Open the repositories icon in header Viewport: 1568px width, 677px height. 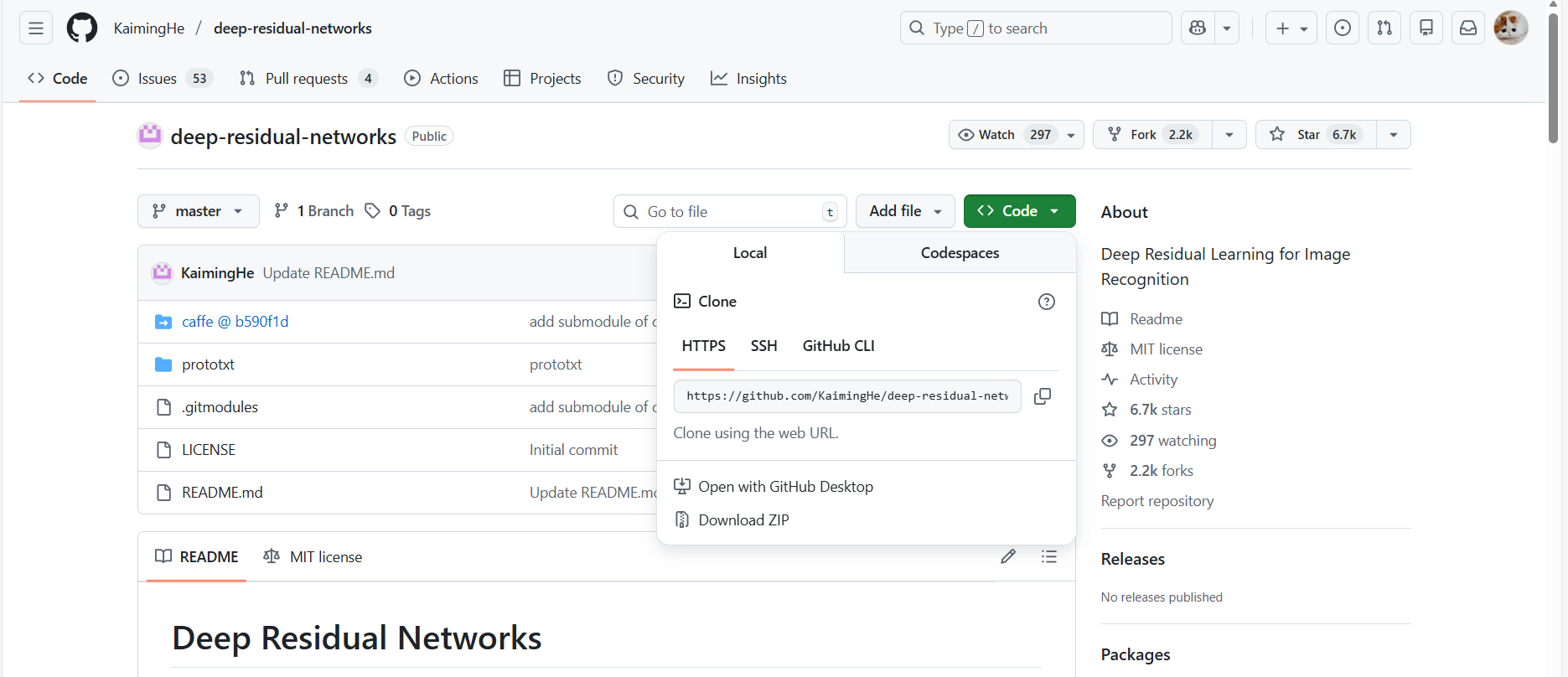pos(1426,28)
